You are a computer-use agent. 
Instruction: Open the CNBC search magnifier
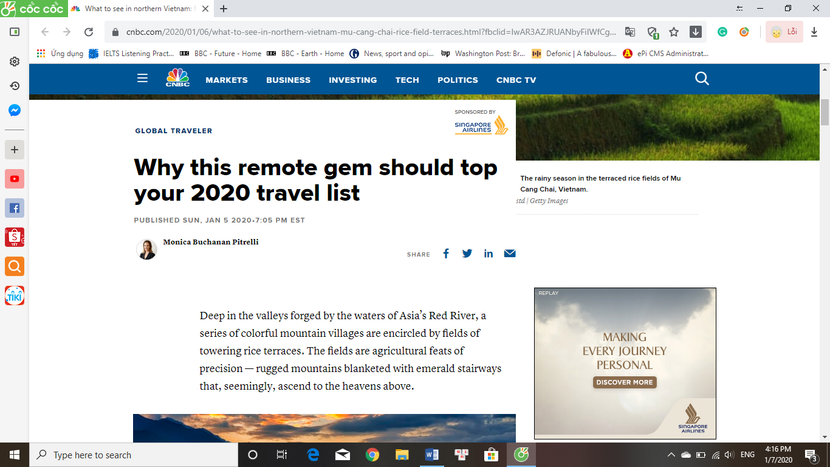click(x=701, y=79)
